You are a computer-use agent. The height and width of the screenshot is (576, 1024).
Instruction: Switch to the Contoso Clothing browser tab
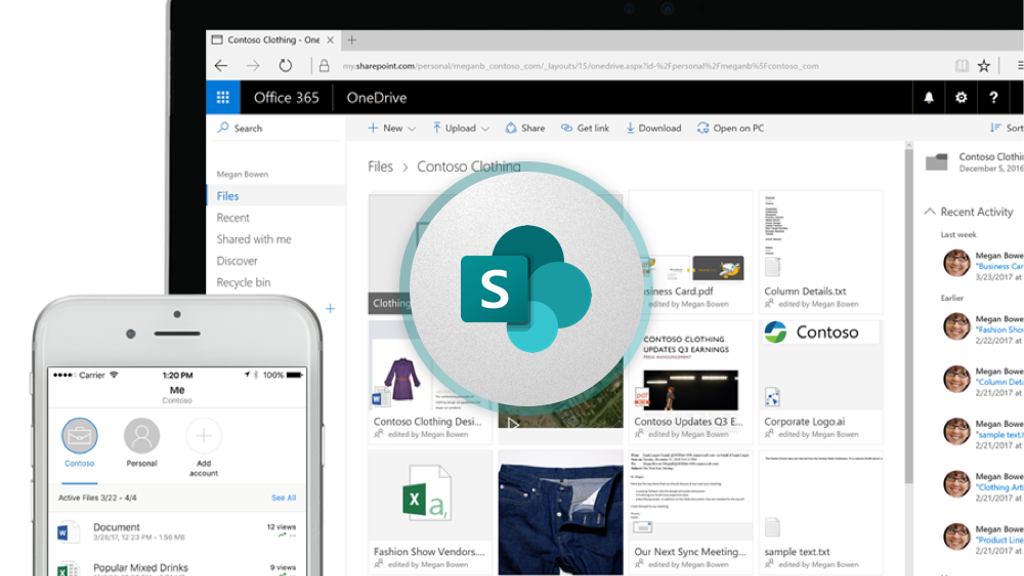pos(272,40)
